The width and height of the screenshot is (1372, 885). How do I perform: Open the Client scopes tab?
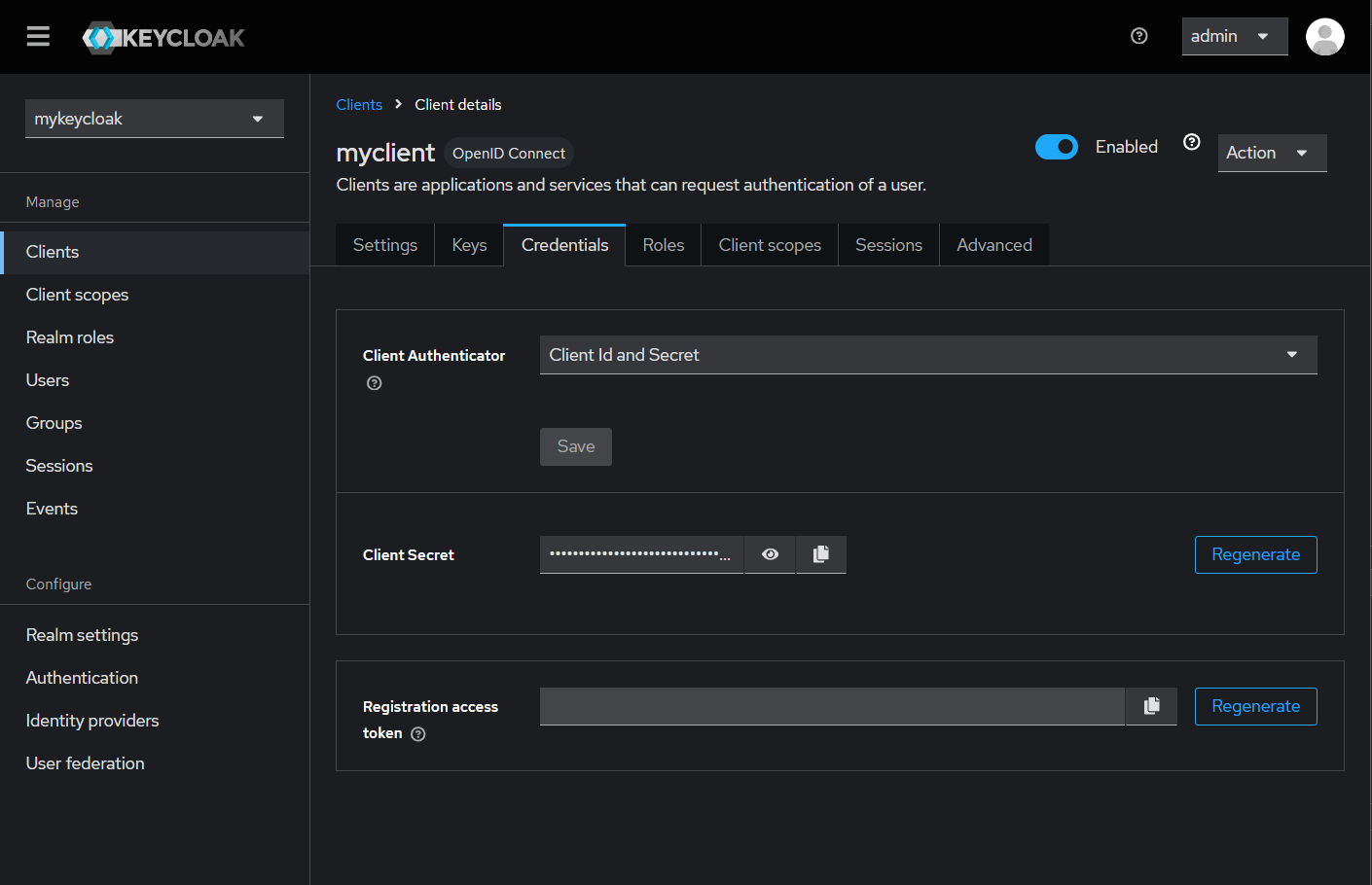tap(770, 245)
